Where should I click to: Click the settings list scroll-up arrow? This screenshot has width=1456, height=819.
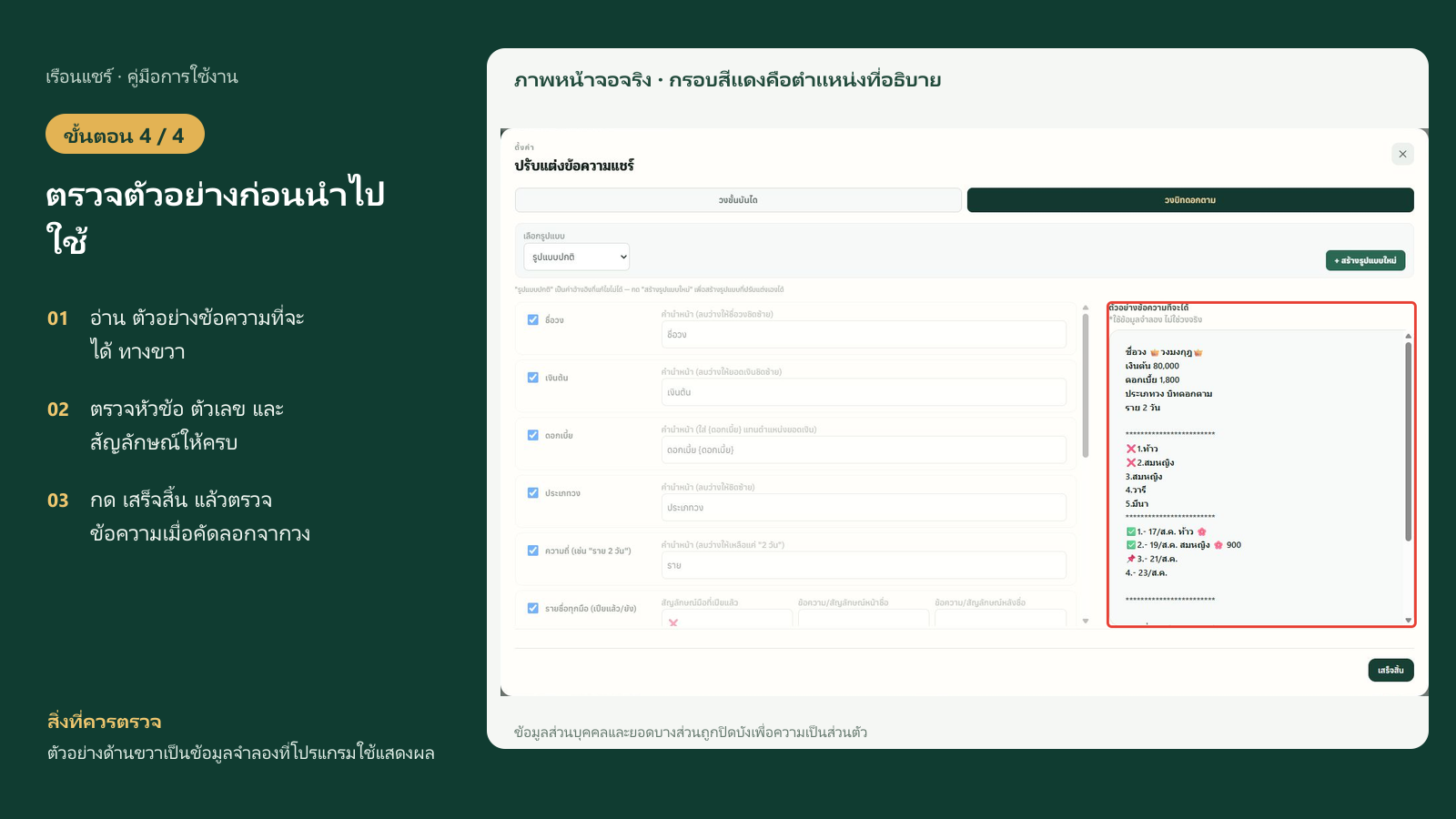[1085, 308]
